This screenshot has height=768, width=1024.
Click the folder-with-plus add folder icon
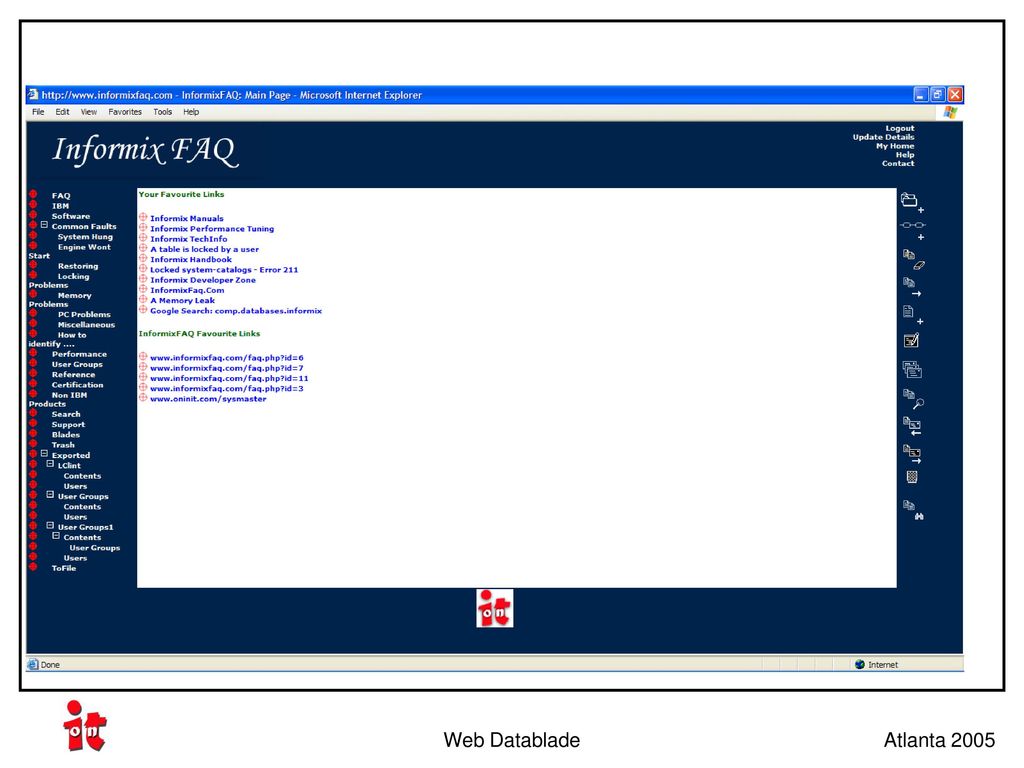912,202
